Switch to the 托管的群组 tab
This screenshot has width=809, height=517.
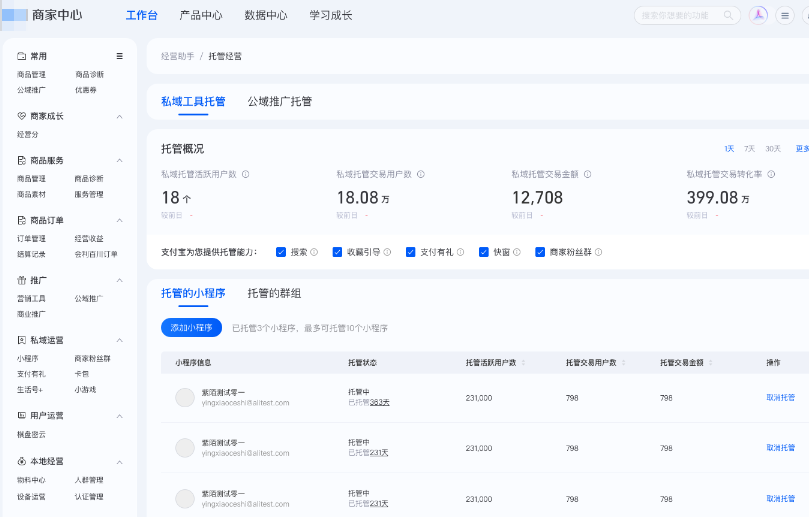(x=274, y=293)
